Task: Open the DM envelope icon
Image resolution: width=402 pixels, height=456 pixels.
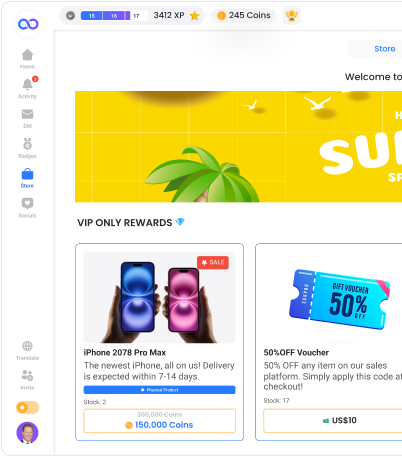Action: tap(27, 114)
